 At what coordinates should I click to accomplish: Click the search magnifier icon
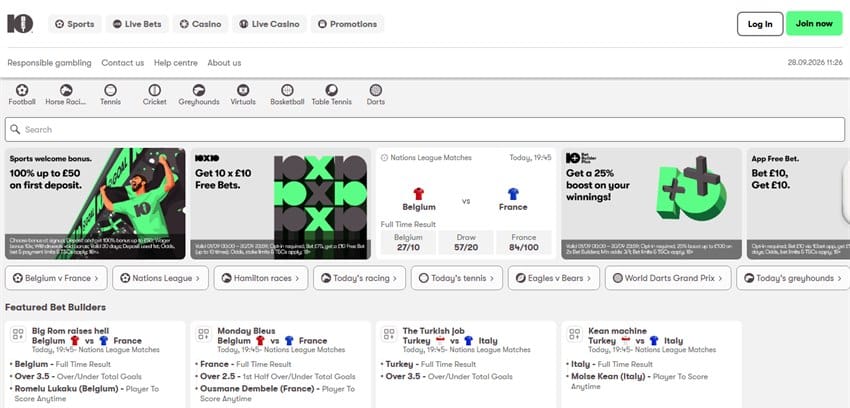pos(15,129)
